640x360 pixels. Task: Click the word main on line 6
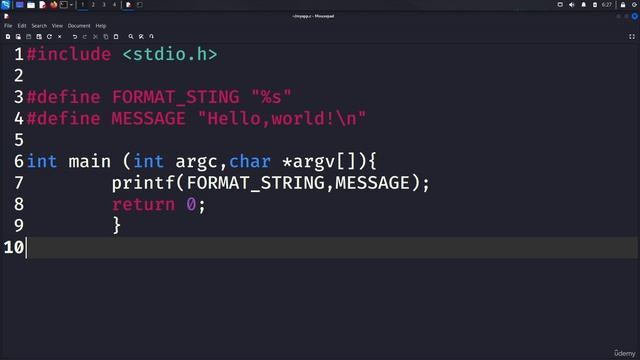tap(89, 162)
